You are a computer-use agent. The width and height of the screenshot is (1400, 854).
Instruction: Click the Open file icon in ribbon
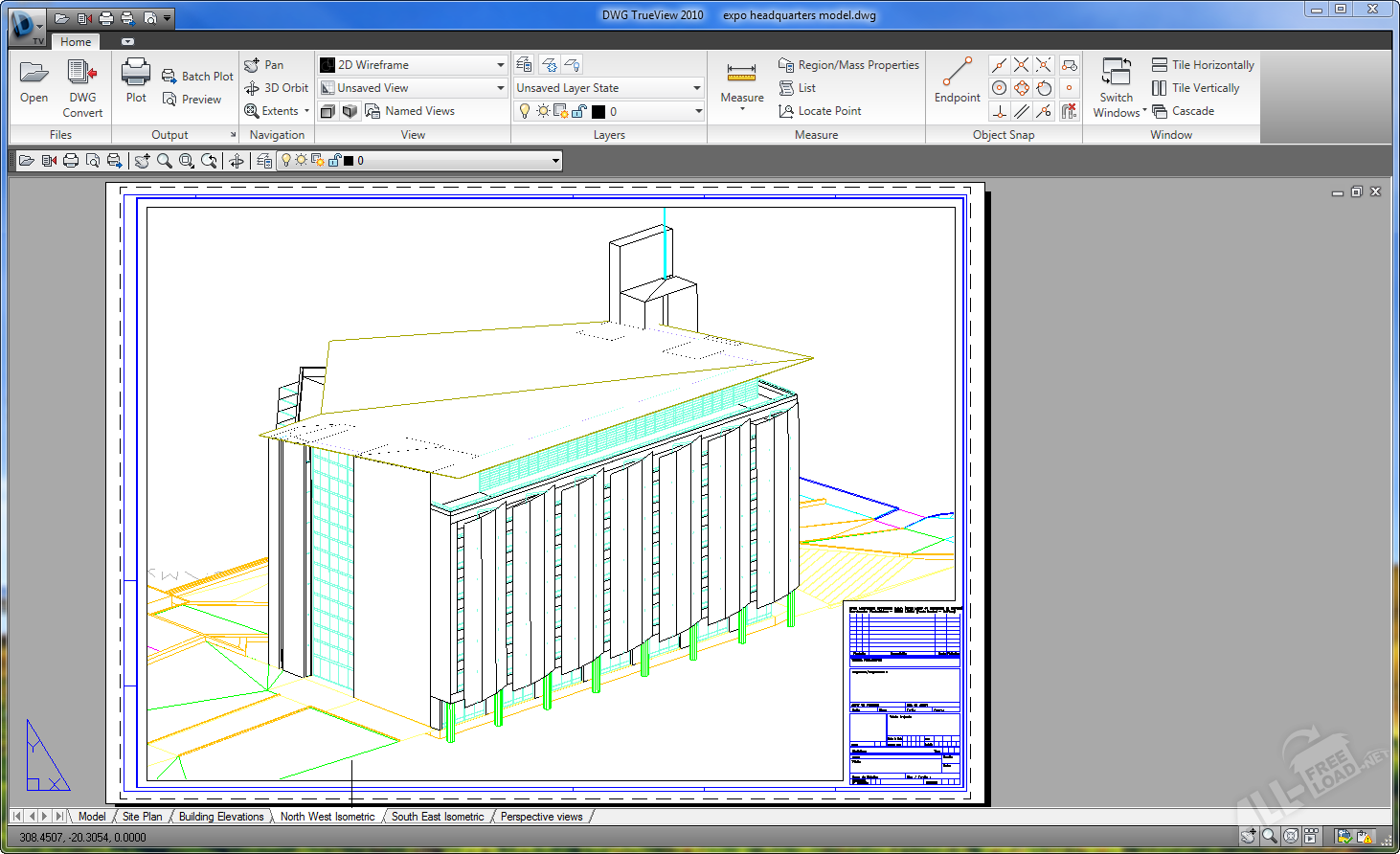tap(34, 74)
